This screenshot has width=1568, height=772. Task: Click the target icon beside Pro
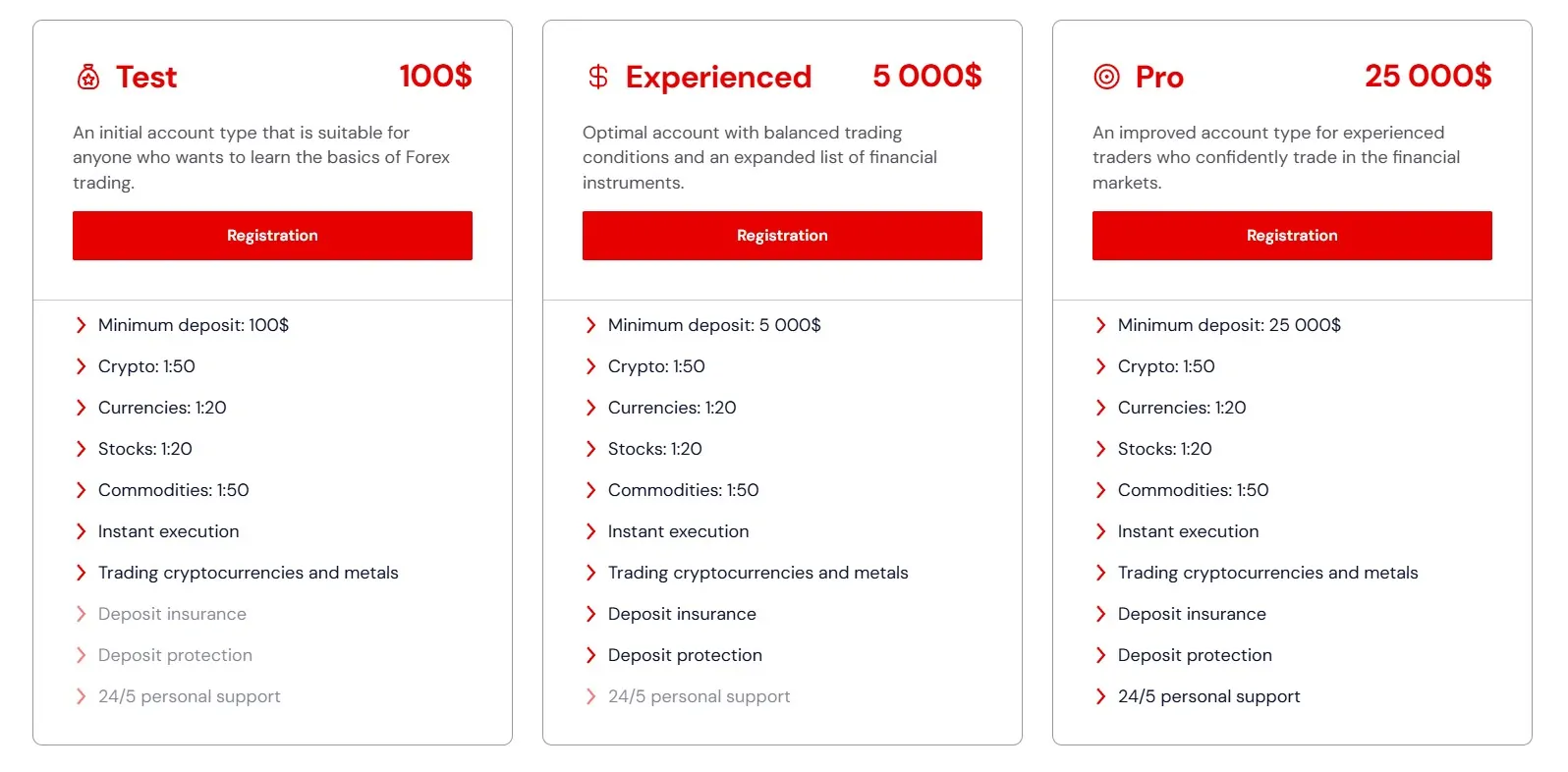point(1107,77)
